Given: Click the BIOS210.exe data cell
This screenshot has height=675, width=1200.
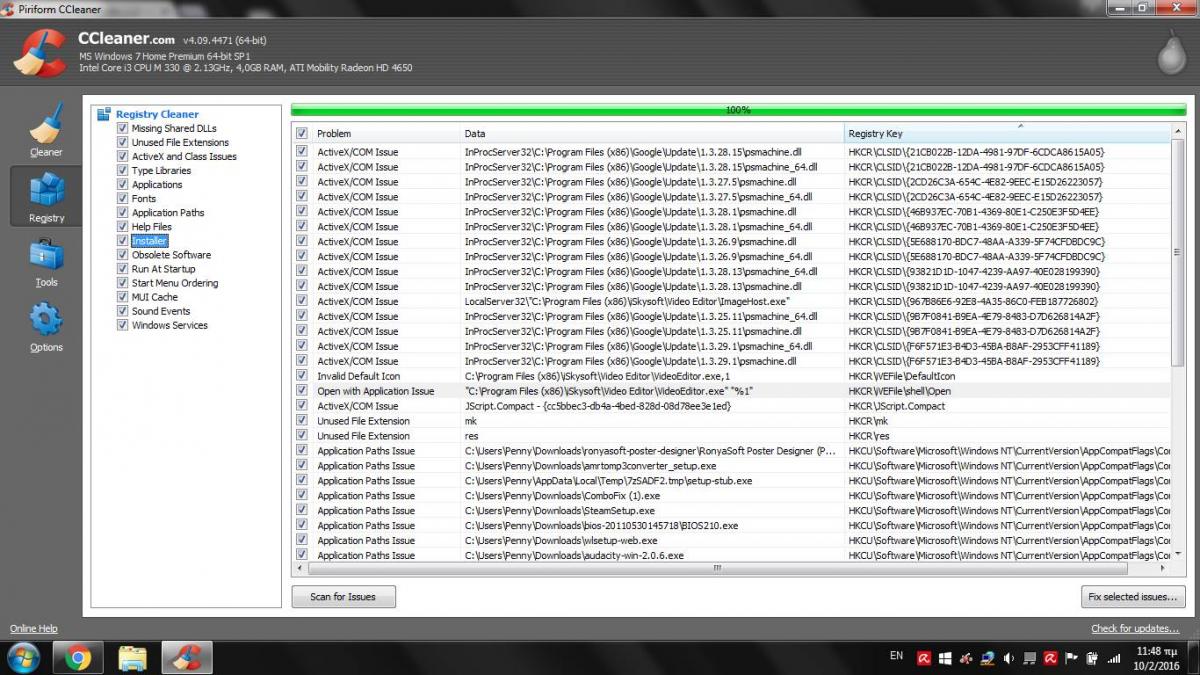Looking at the screenshot, I should pyautogui.click(x=653, y=525).
